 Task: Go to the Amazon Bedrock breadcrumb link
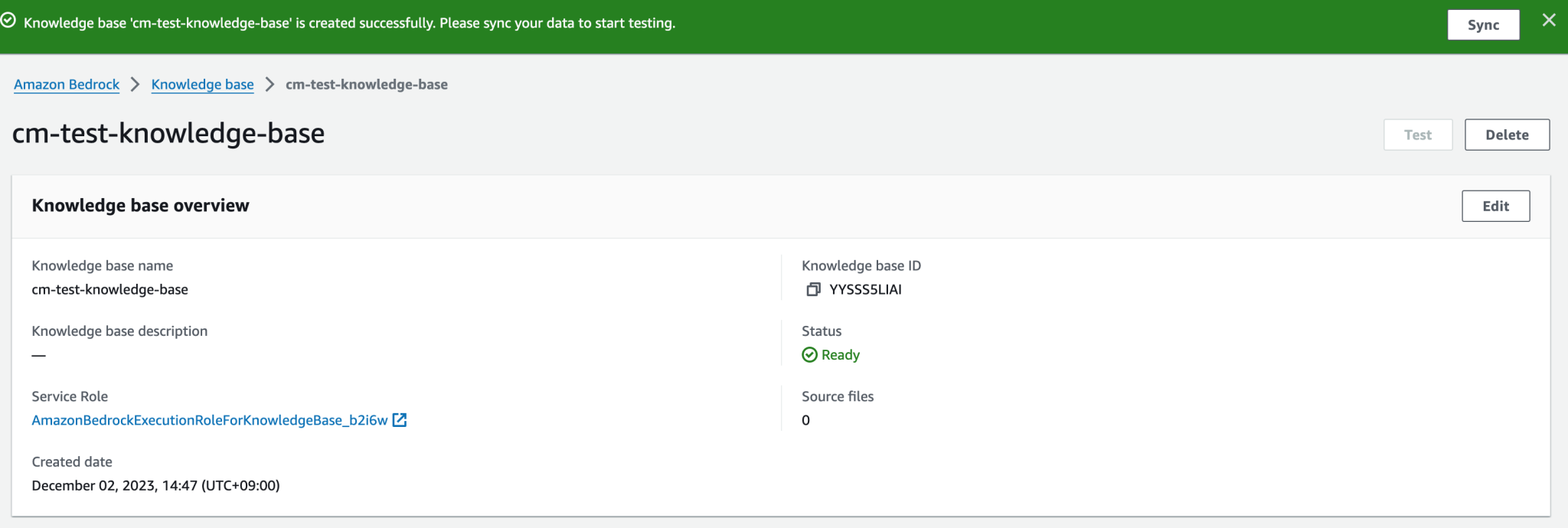click(67, 84)
